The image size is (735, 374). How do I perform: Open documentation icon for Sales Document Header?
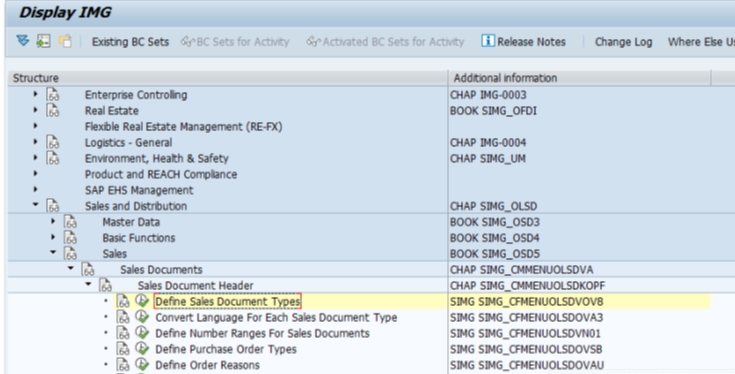(105, 285)
